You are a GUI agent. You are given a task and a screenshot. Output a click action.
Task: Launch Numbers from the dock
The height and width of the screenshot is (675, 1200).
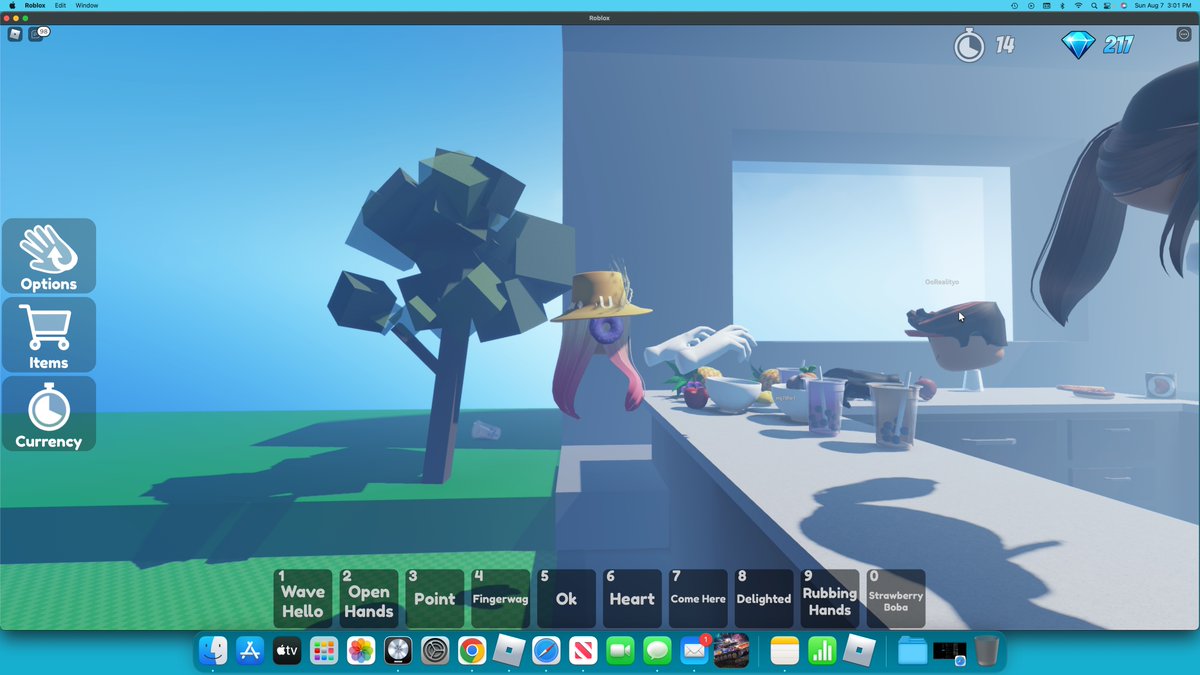point(822,651)
